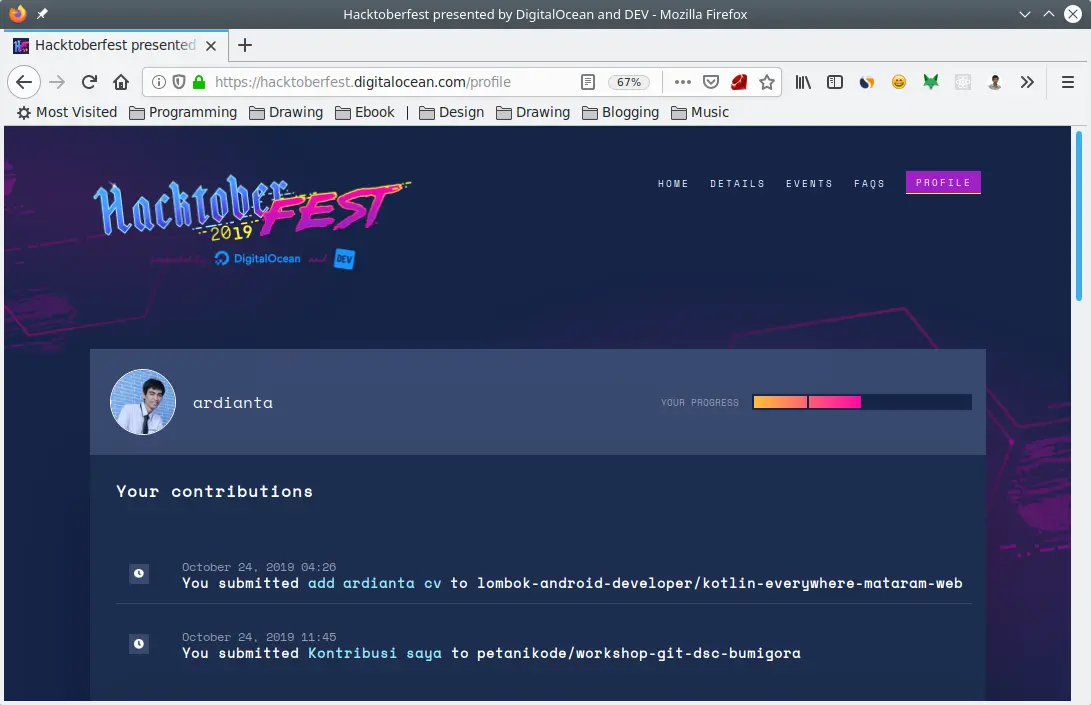Open the Firefox Home page icon
This screenshot has height=705, width=1091.
tap(121, 82)
